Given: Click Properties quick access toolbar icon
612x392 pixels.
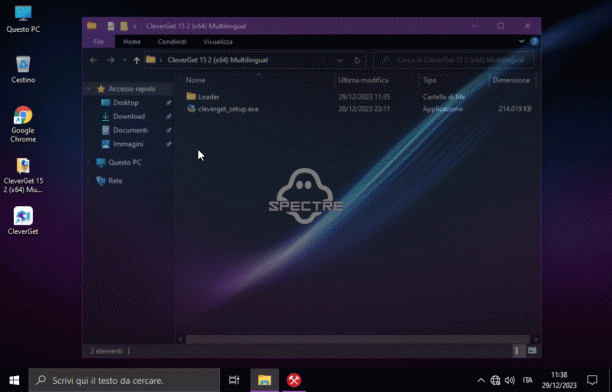Looking at the screenshot, I should [x=111, y=26].
